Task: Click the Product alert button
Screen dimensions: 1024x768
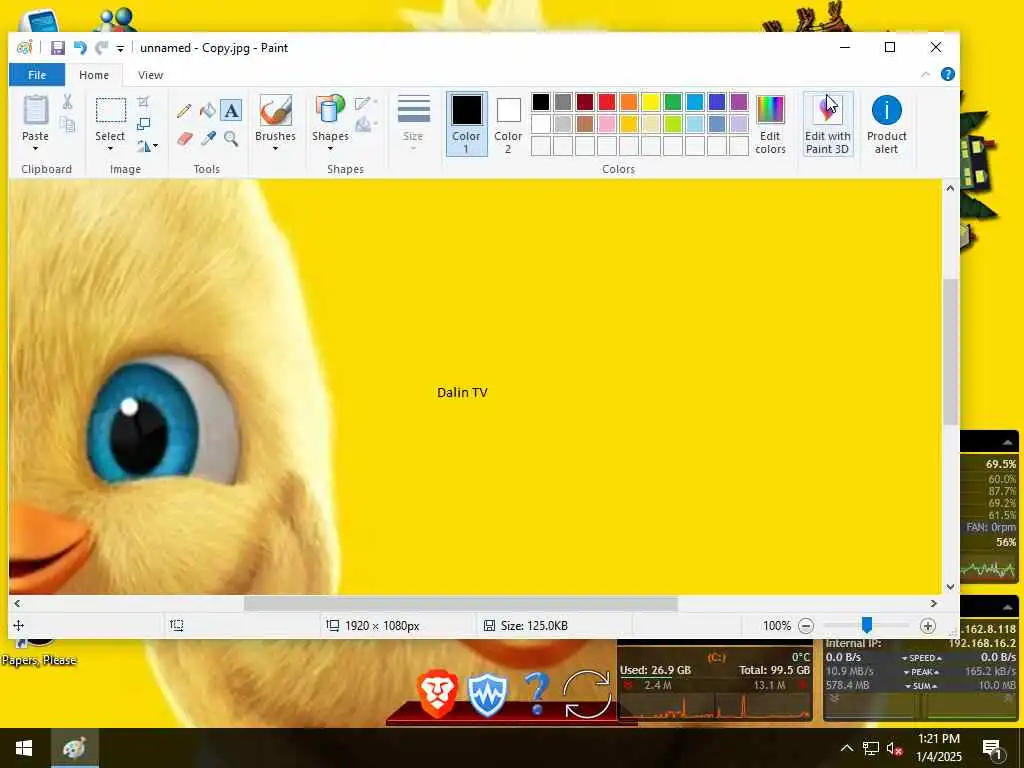Action: (x=886, y=124)
